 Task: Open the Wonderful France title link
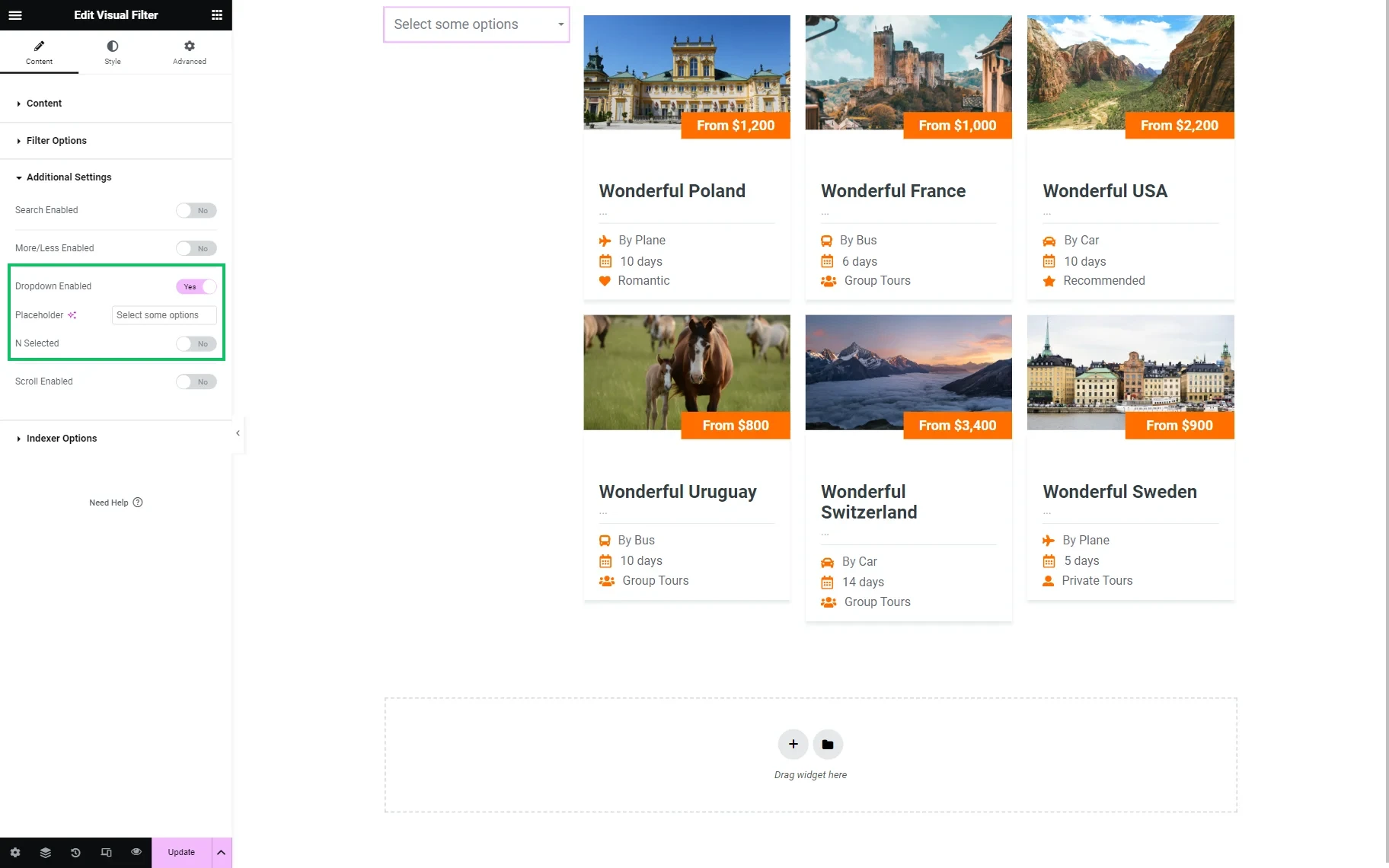(x=893, y=191)
